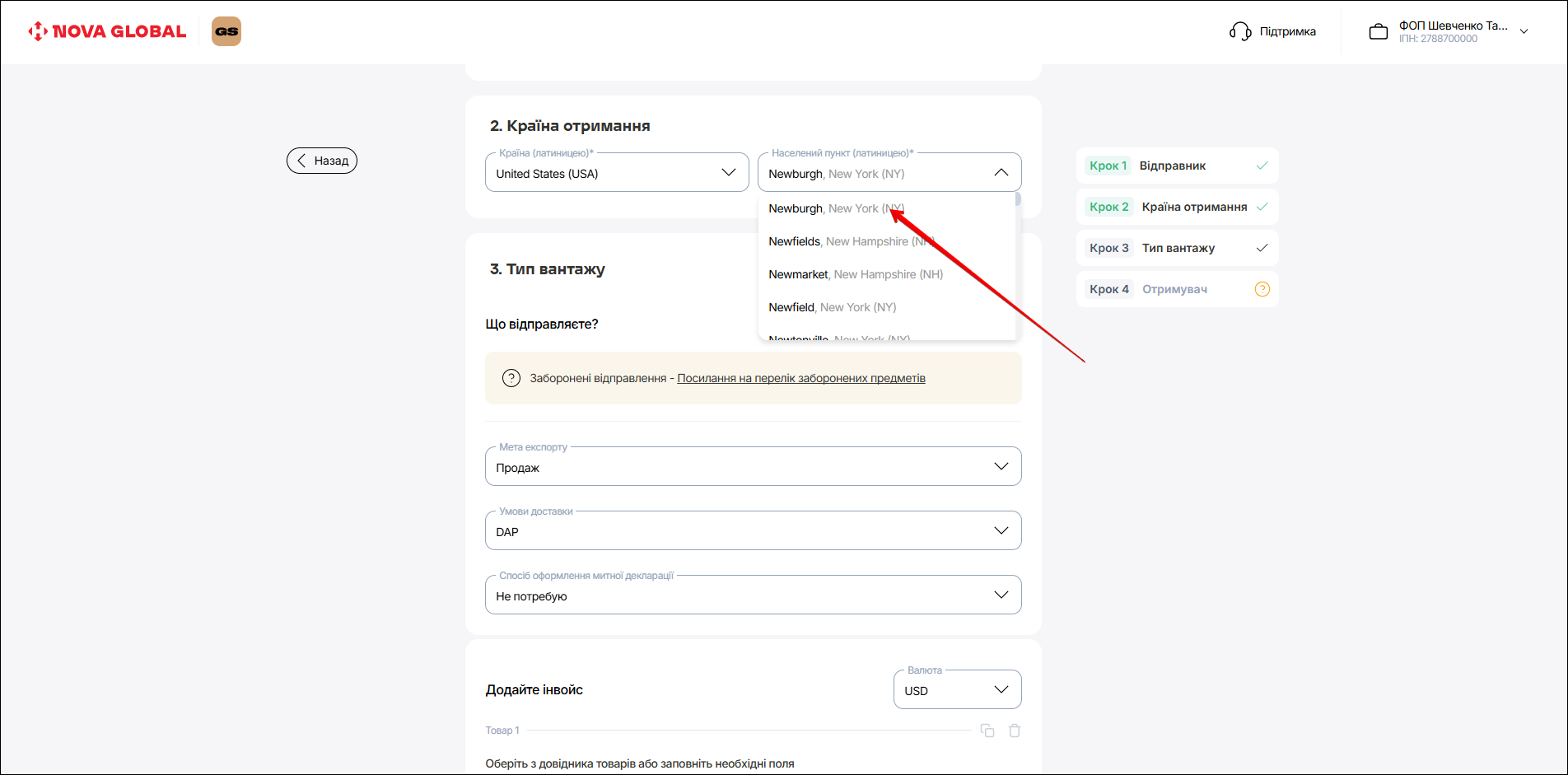Delete Товар 1 using trash icon

pos(1015,731)
